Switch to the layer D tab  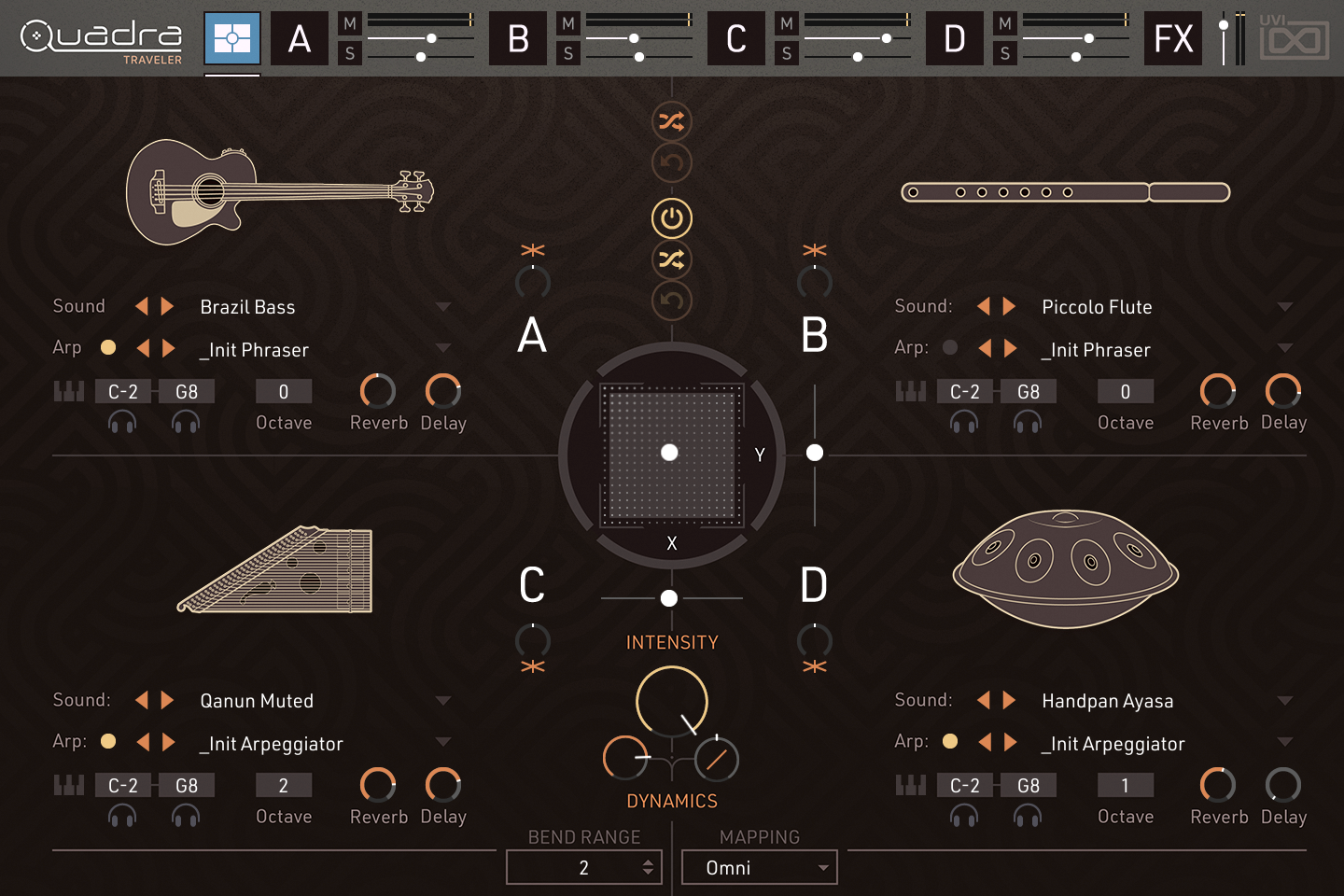[954, 38]
